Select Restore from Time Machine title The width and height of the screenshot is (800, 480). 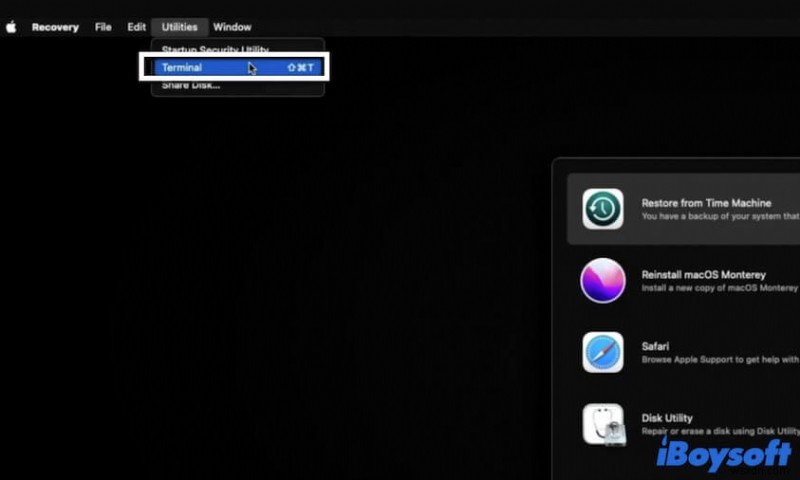tap(706, 203)
